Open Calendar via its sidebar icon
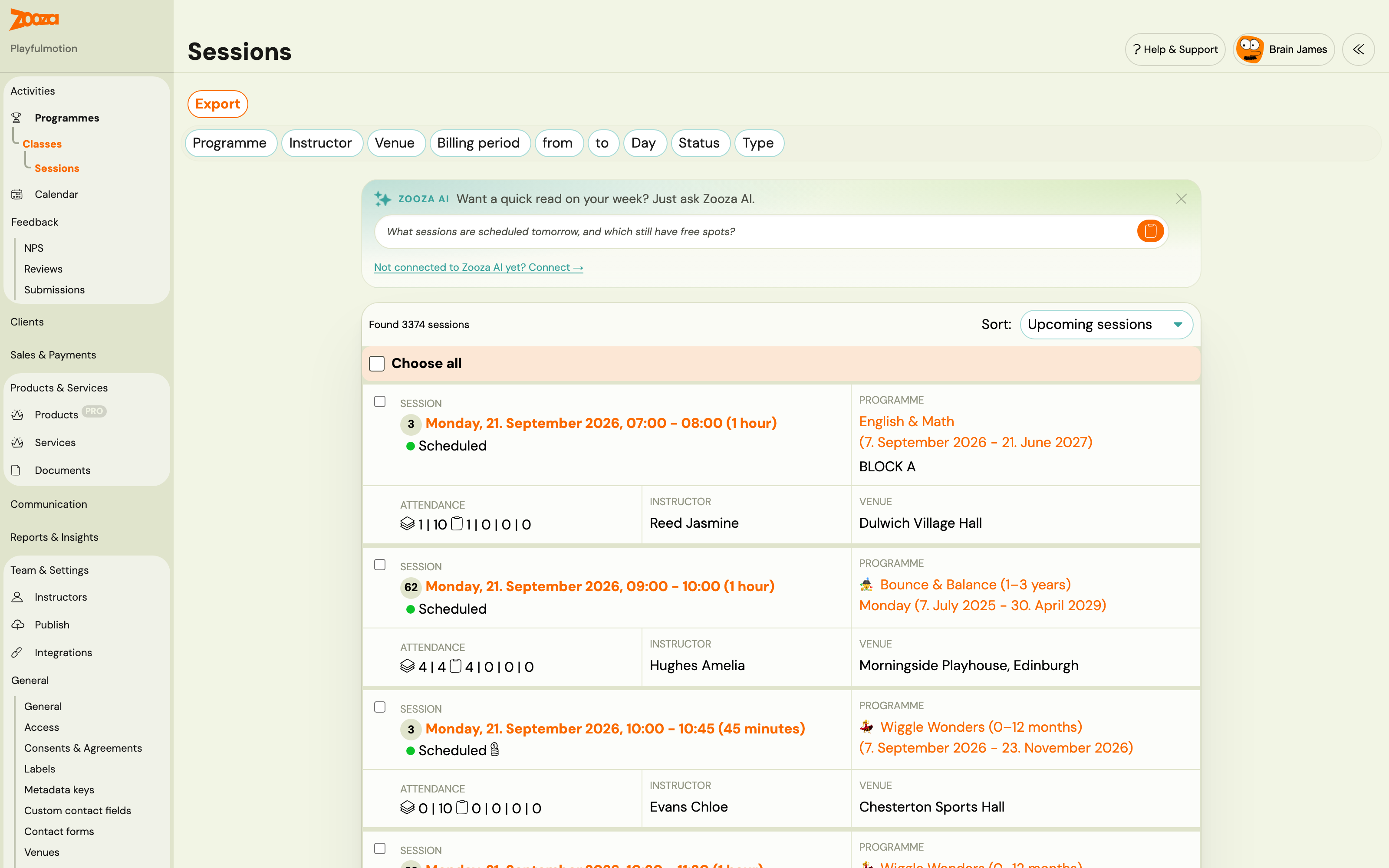This screenshot has width=1389, height=868. (x=17, y=194)
